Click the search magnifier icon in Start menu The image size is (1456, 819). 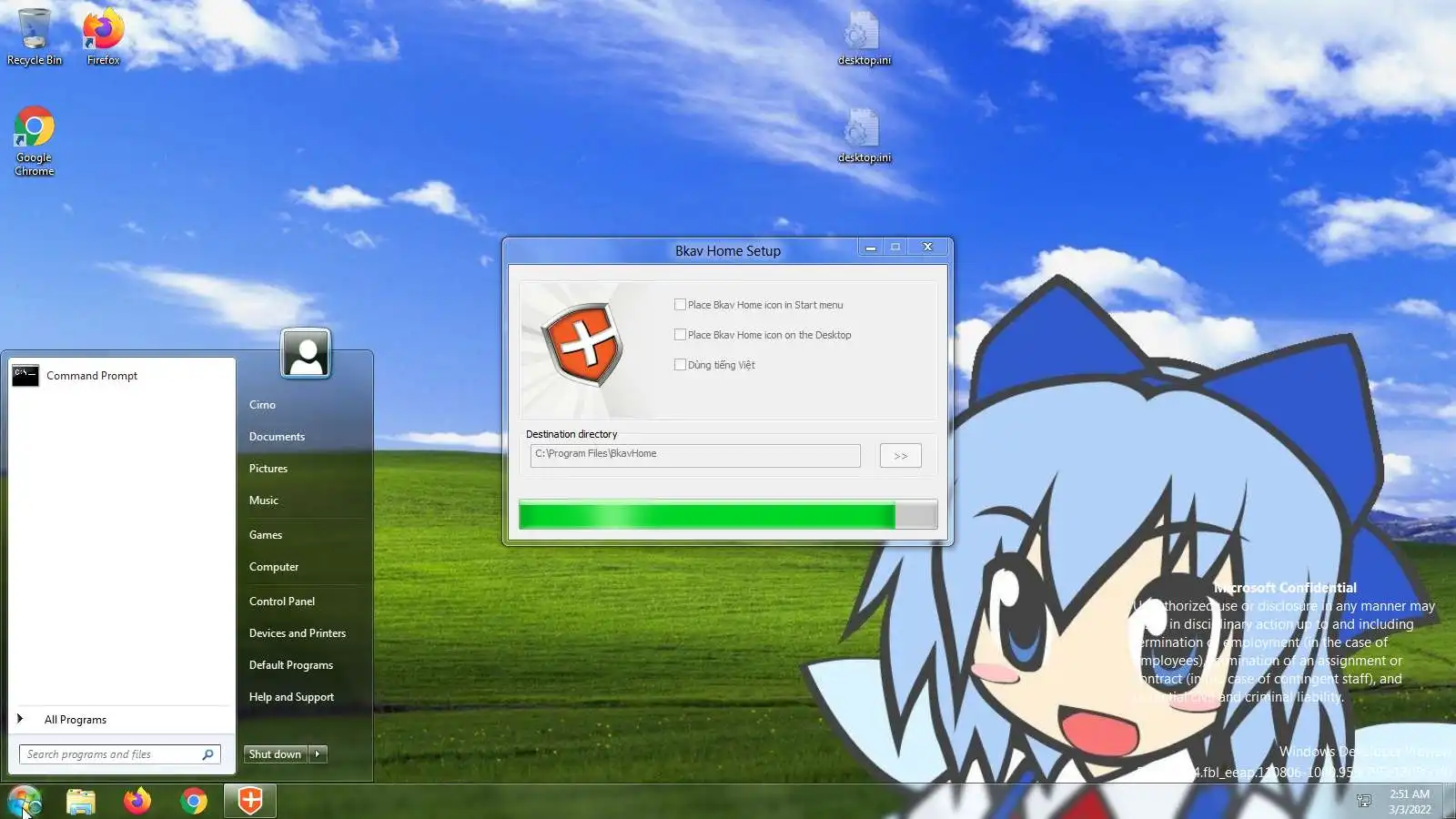click(x=207, y=754)
